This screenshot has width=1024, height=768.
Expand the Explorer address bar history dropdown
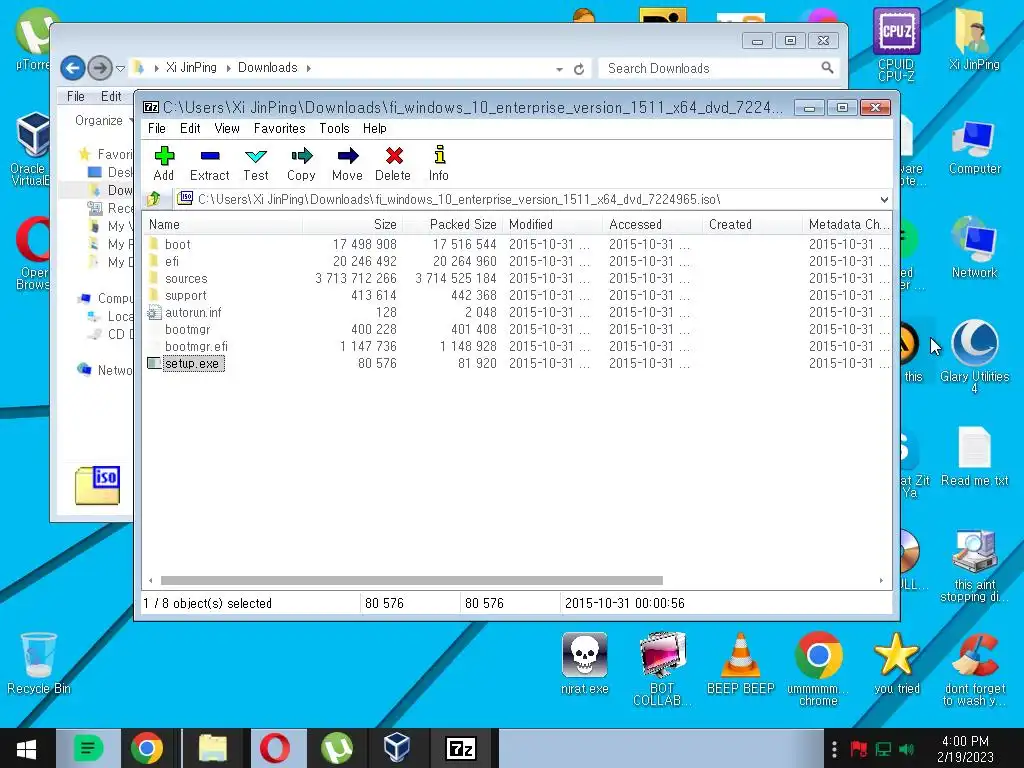[559, 69]
